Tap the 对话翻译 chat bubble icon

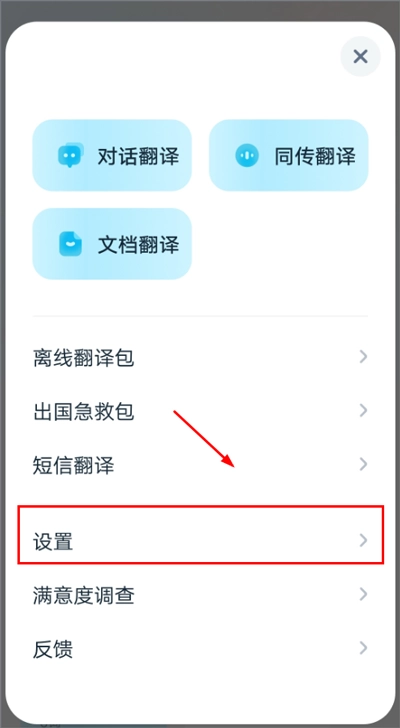[x=71, y=155]
